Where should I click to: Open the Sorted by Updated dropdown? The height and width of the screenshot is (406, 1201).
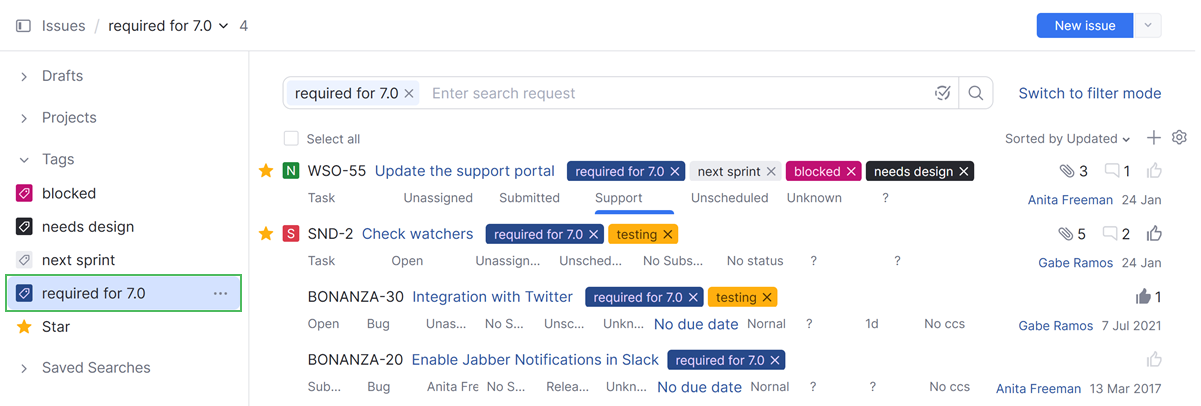click(x=1067, y=139)
